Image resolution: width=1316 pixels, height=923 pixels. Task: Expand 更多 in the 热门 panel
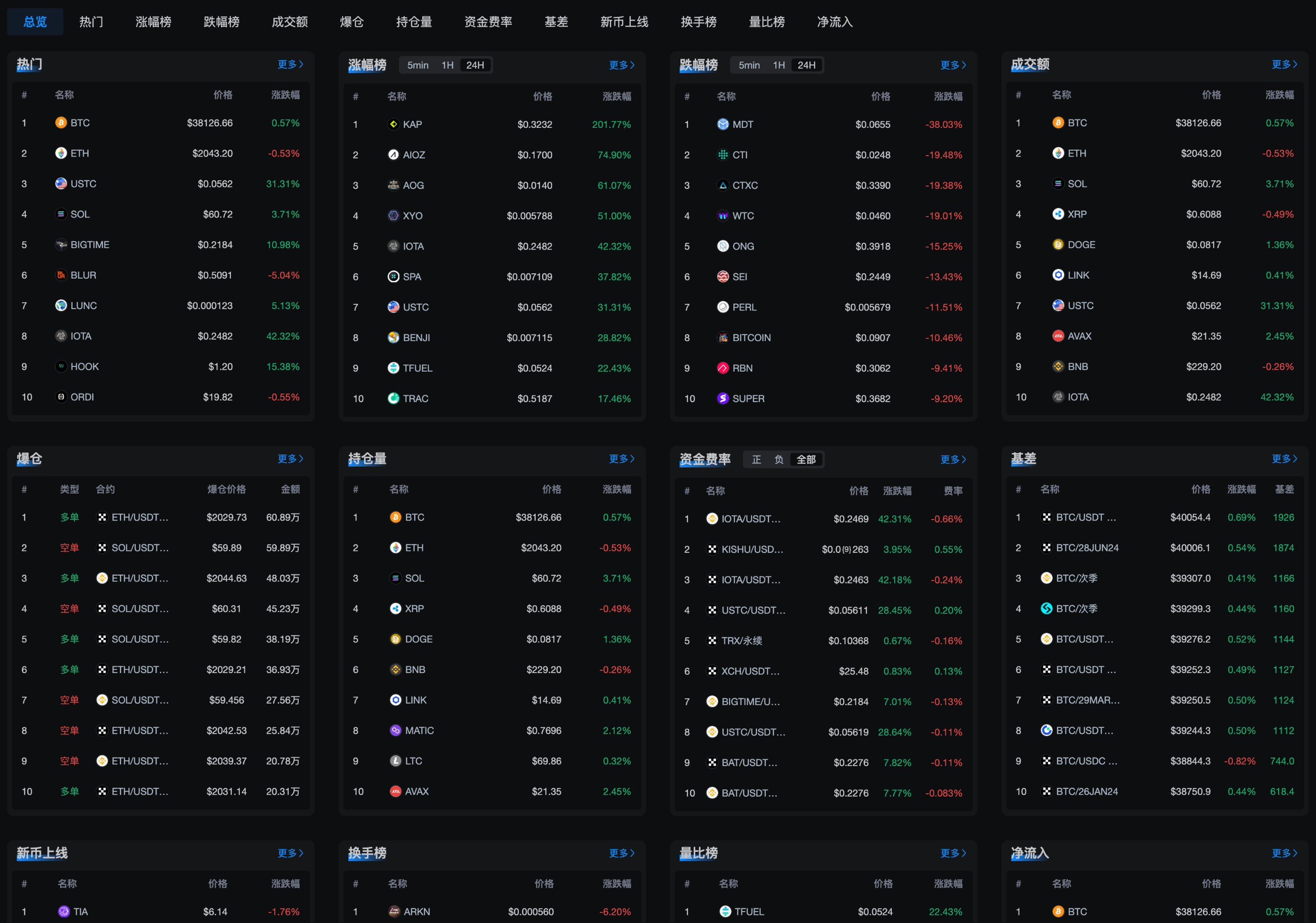(290, 64)
